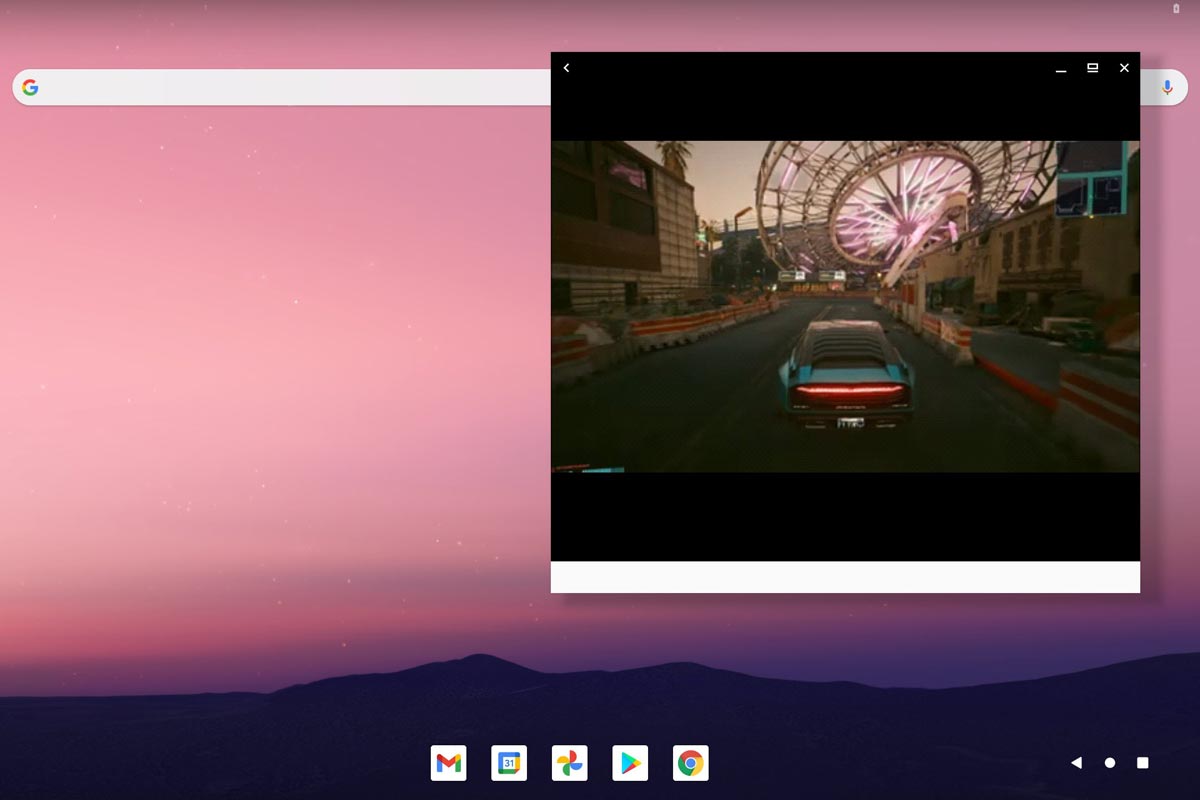Start voice search with the microphone icon

click(1166, 88)
